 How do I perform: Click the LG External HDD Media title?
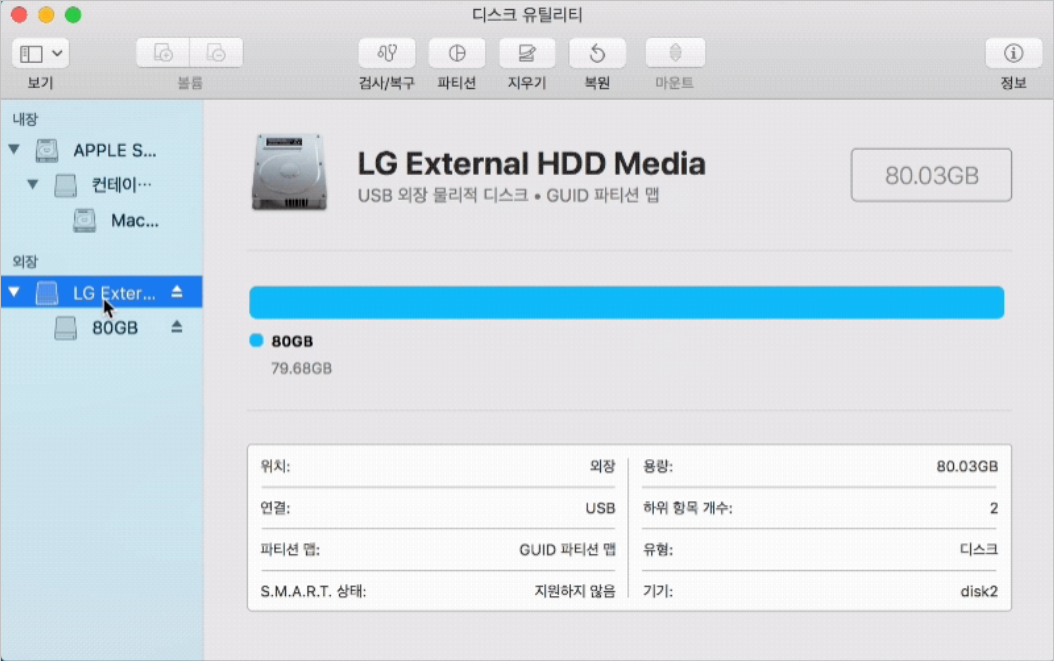[531, 163]
